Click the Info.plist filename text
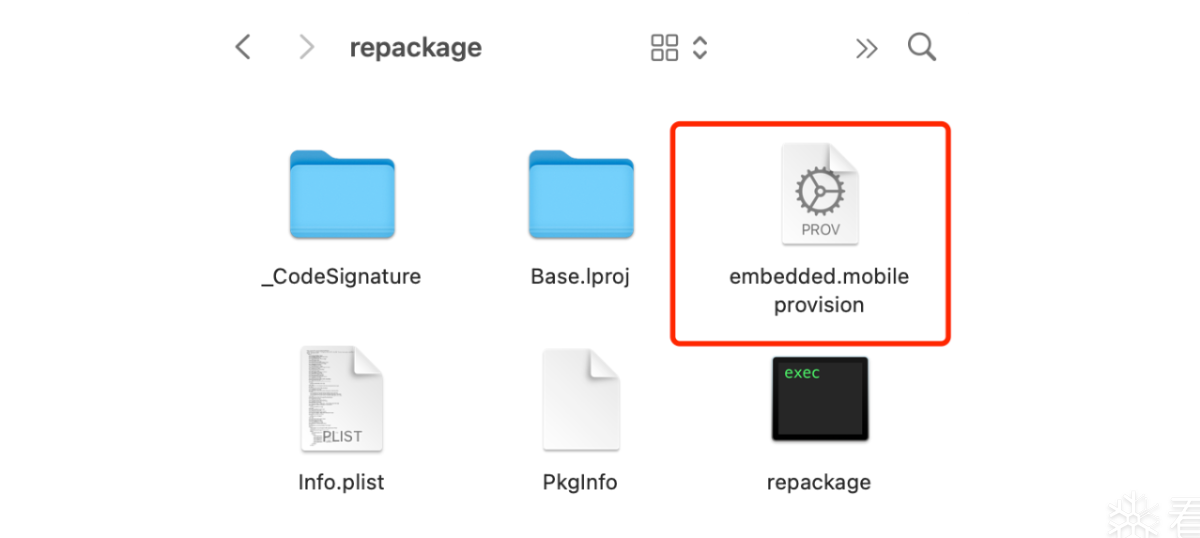 341,482
